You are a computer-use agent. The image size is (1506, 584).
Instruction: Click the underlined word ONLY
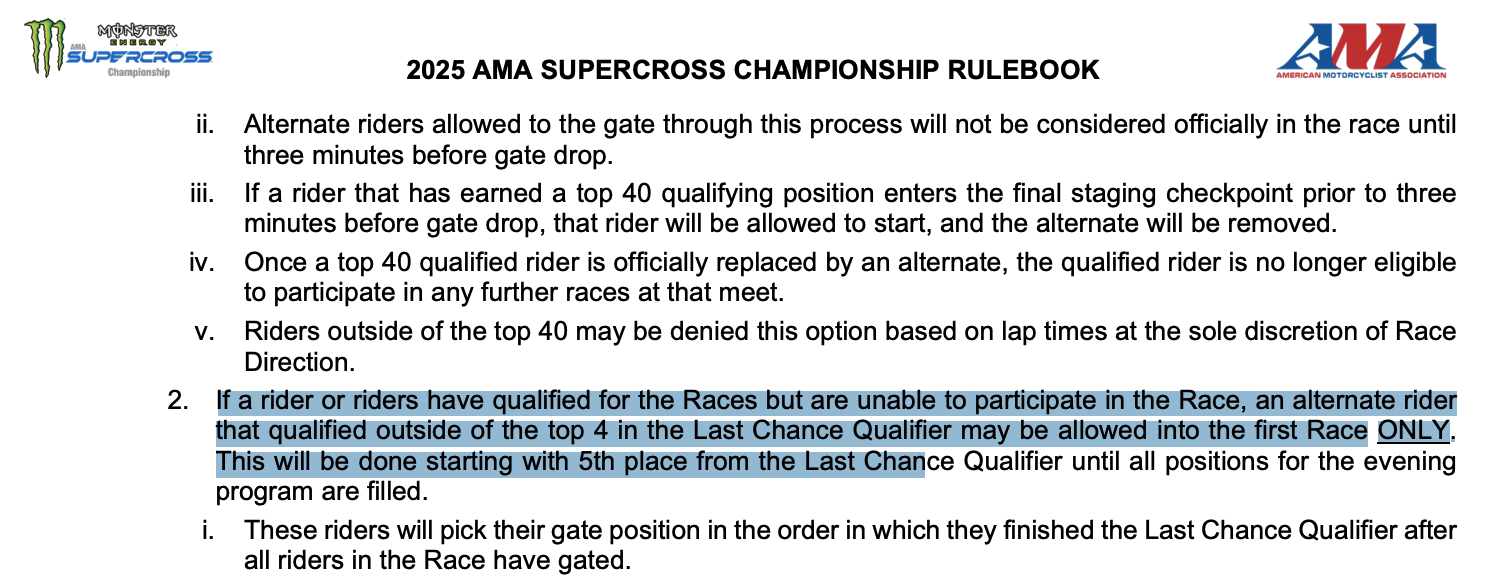tap(1412, 430)
